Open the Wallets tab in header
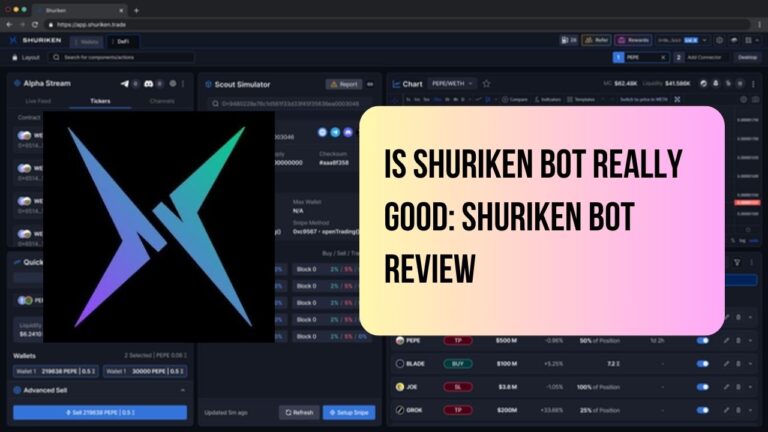The image size is (768, 432). coord(87,42)
